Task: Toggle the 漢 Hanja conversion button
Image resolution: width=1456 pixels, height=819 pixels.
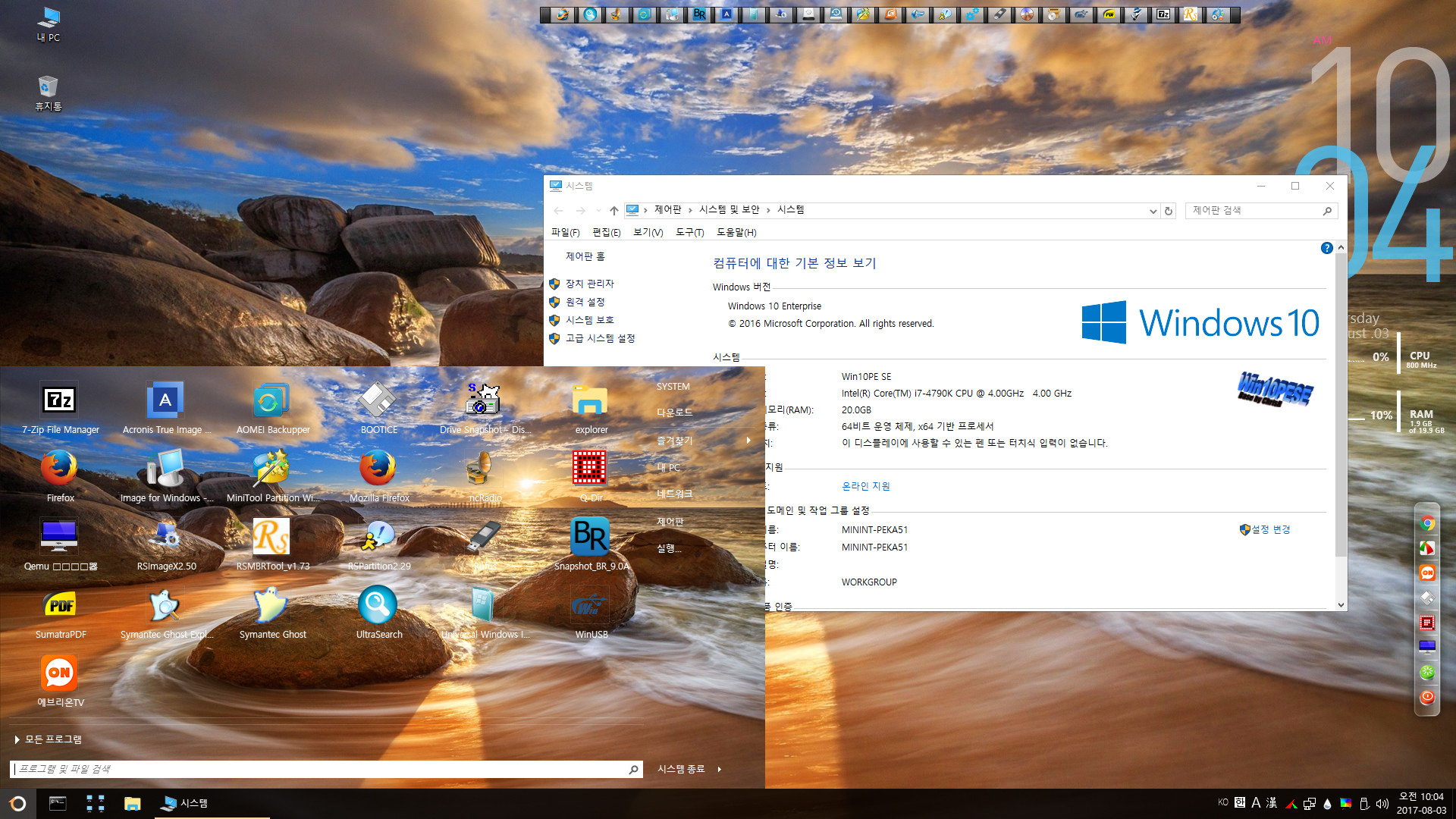Action: pos(1272,802)
